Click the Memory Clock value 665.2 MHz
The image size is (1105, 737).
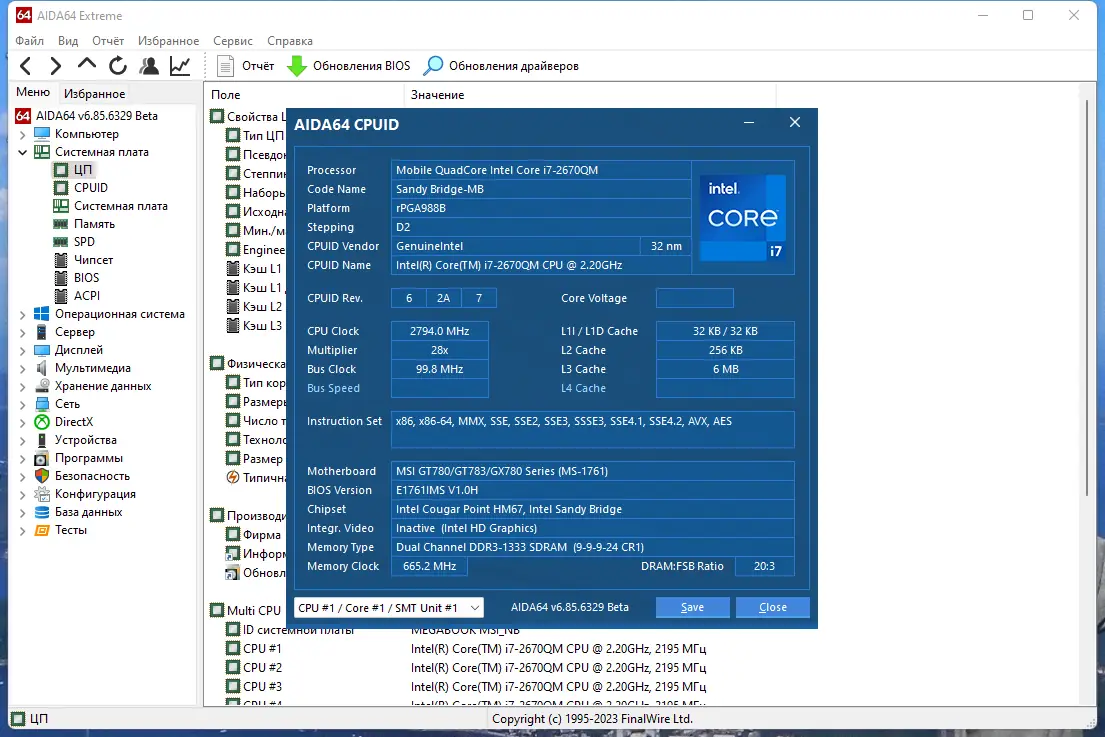(x=429, y=566)
